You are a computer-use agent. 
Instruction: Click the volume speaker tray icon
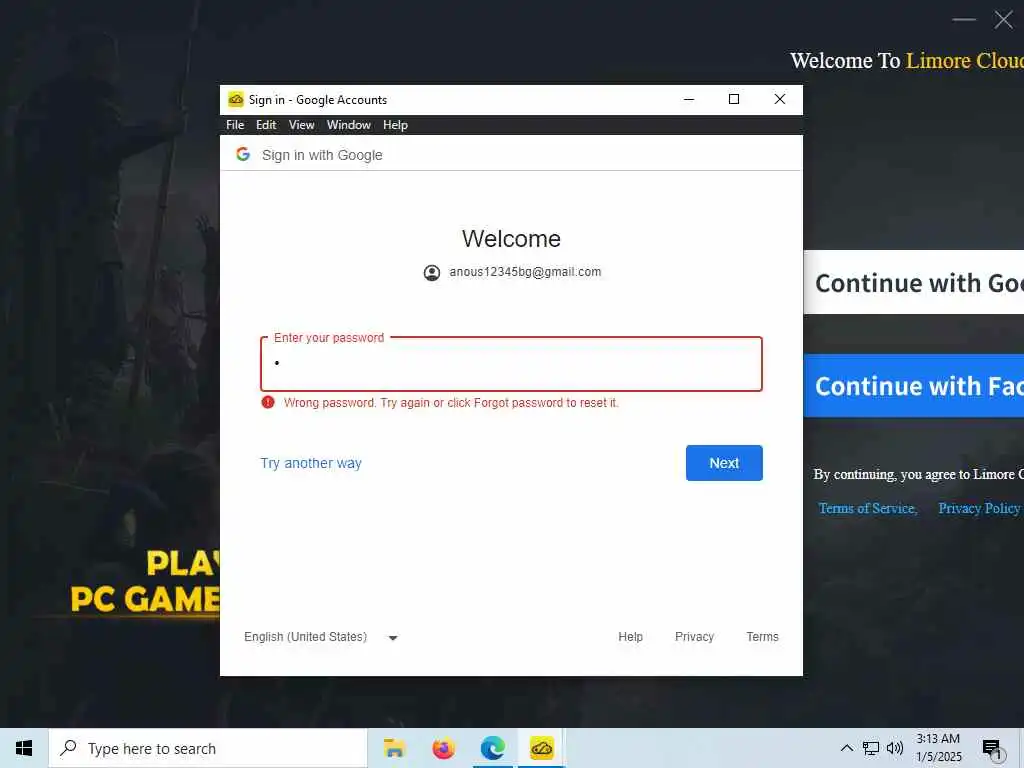(x=895, y=748)
